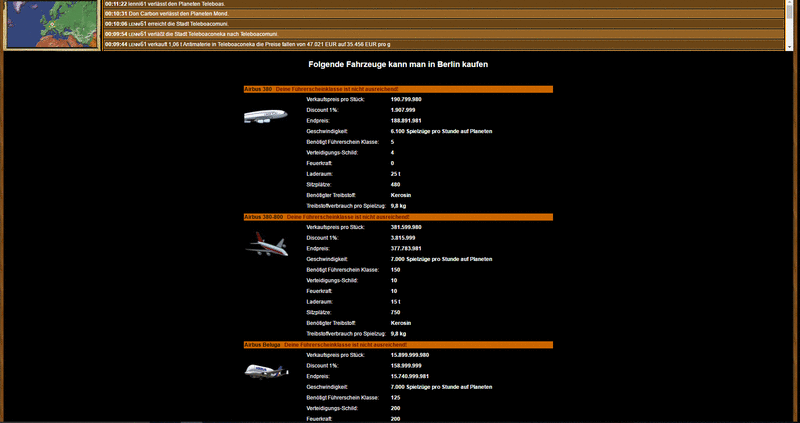Screen dimensions: 800x423
Task: Select log entry 'erreicht die Stadt Teleboacomuni'
Action: 443,23
